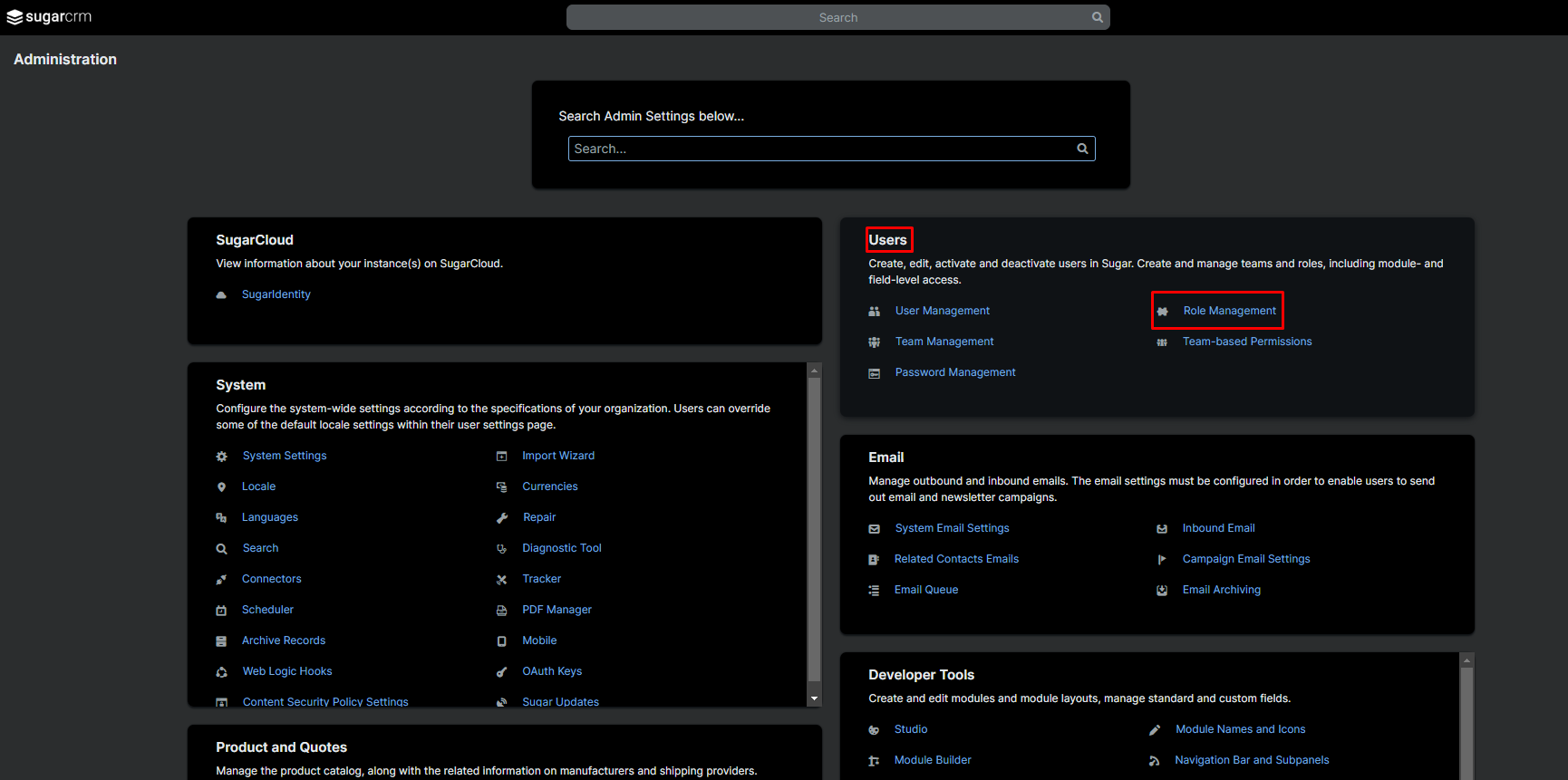The image size is (1568, 780).
Task: Open System Email Settings
Action: click(x=952, y=528)
